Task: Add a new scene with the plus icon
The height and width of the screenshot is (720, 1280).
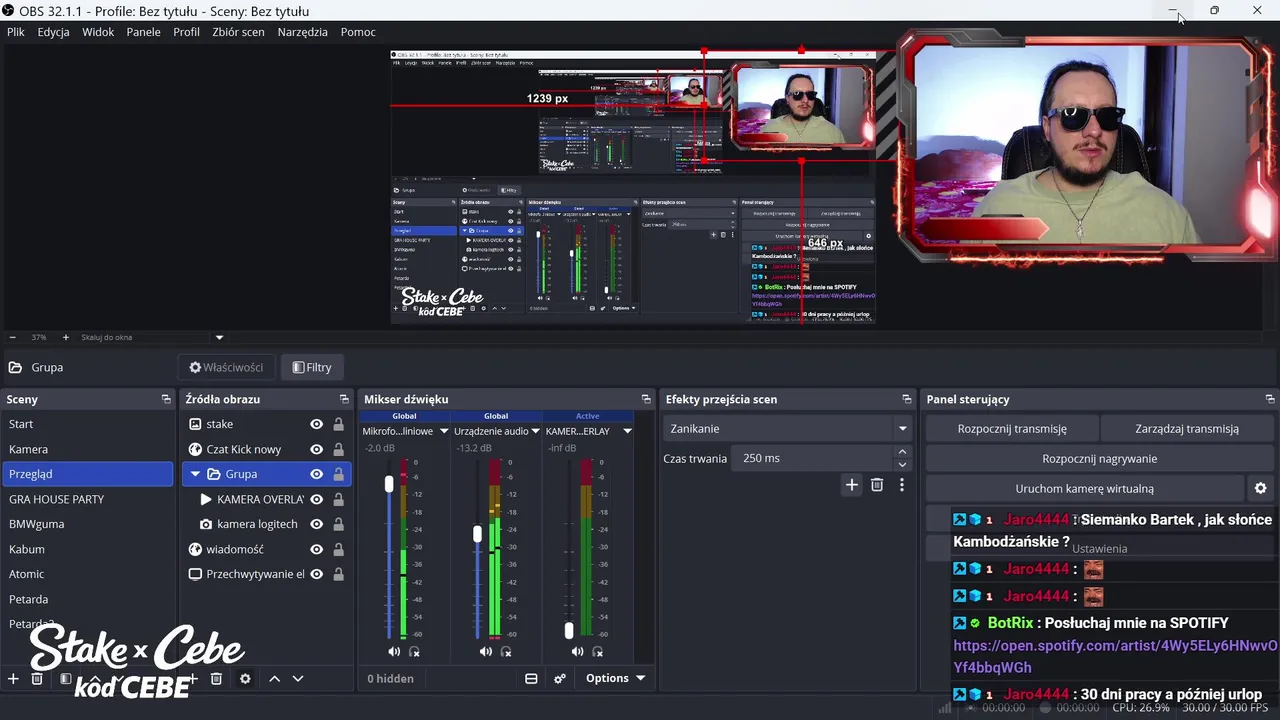Action: 13,679
